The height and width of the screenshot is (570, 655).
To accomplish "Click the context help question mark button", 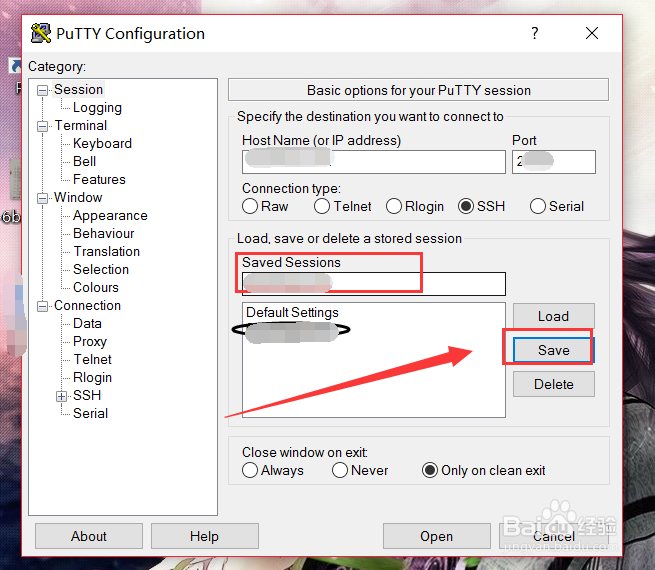I will (x=535, y=33).
